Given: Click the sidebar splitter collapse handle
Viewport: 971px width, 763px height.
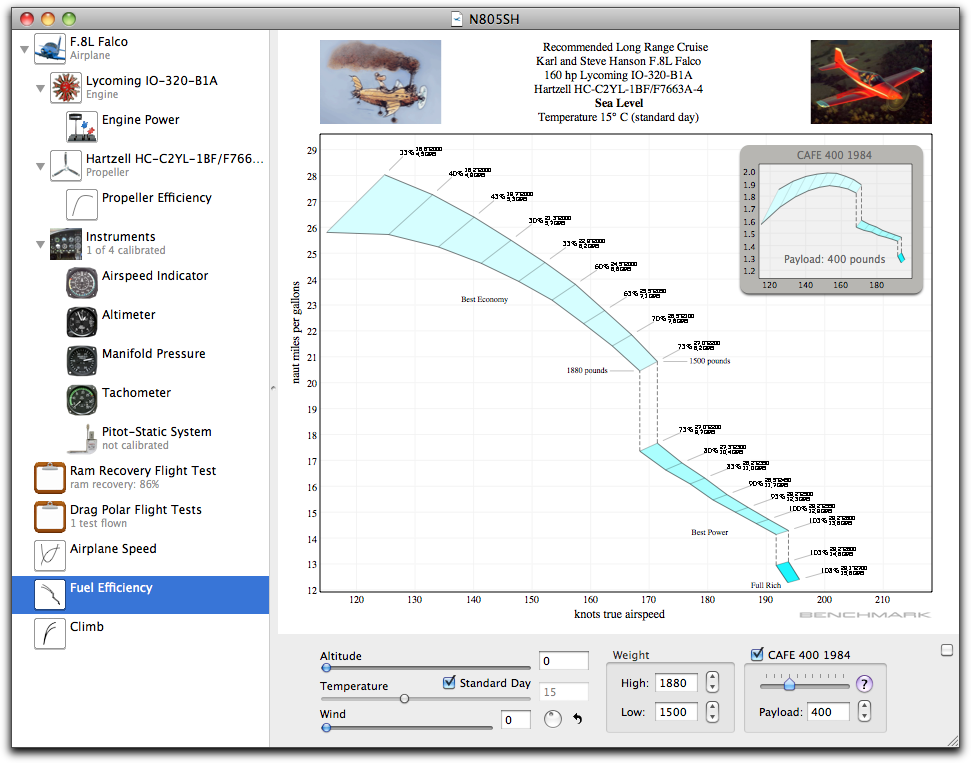Looking at the screenshot, I should (273, 388).
